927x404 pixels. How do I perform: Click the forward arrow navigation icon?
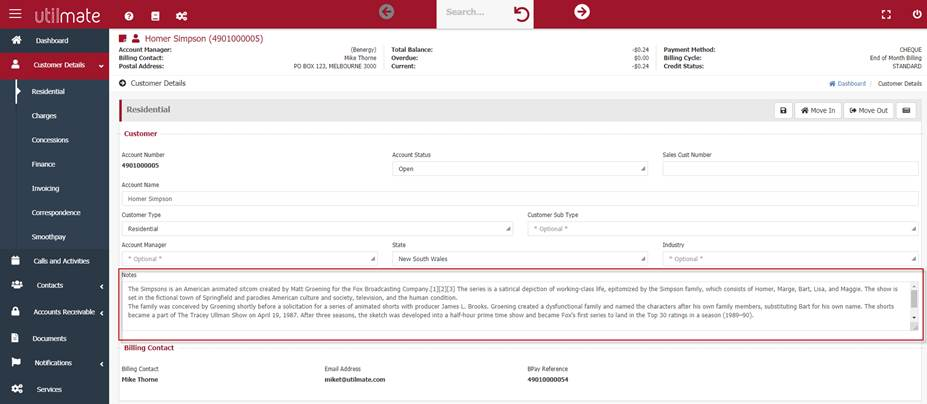[581, 12]
